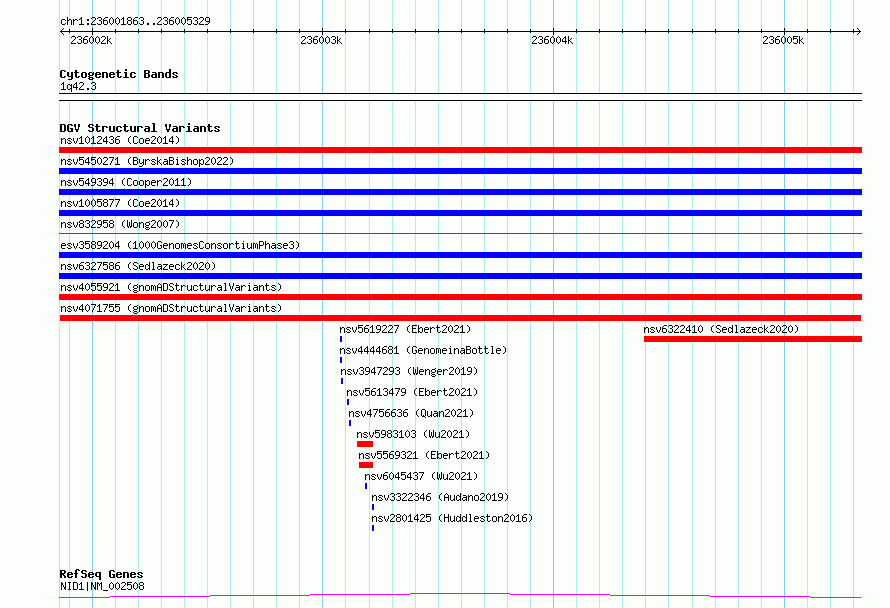
Task: Click nsv3947293 (Wenger2019) label
Action: (x=409, y=371)
